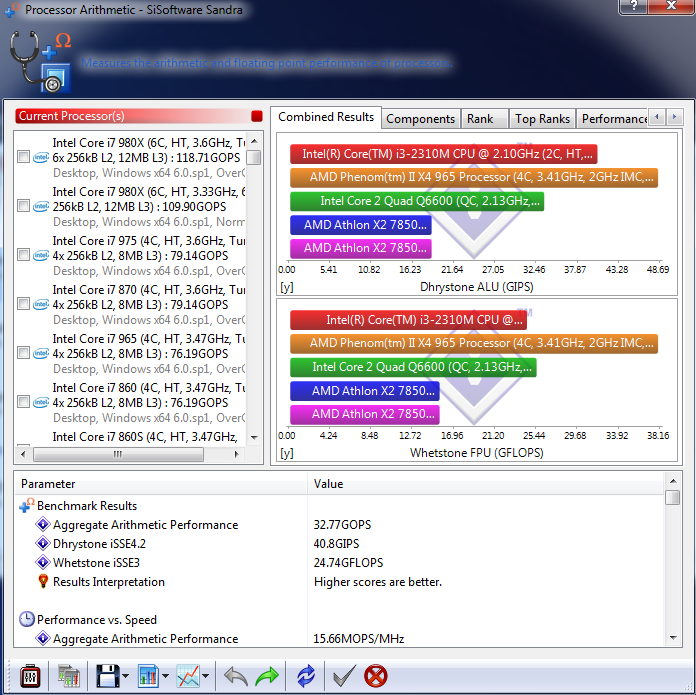Click the stethoscope module icon in header
This screenshot has width=696, height=695.
[40, 61]
